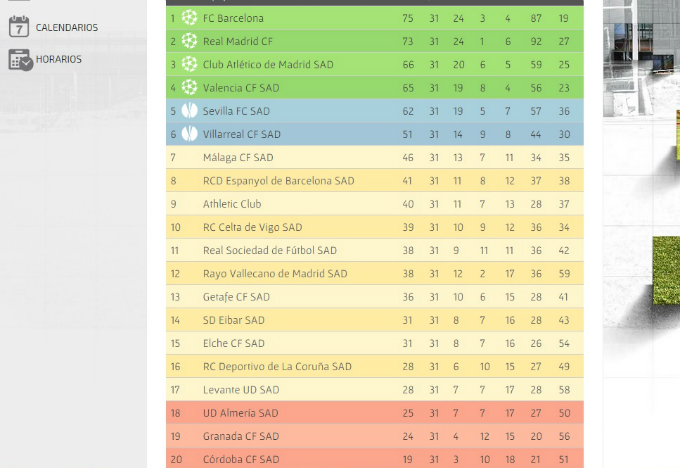
Task: Select RC Deportivo de La Coruña SAD
Action: [277, 367]
